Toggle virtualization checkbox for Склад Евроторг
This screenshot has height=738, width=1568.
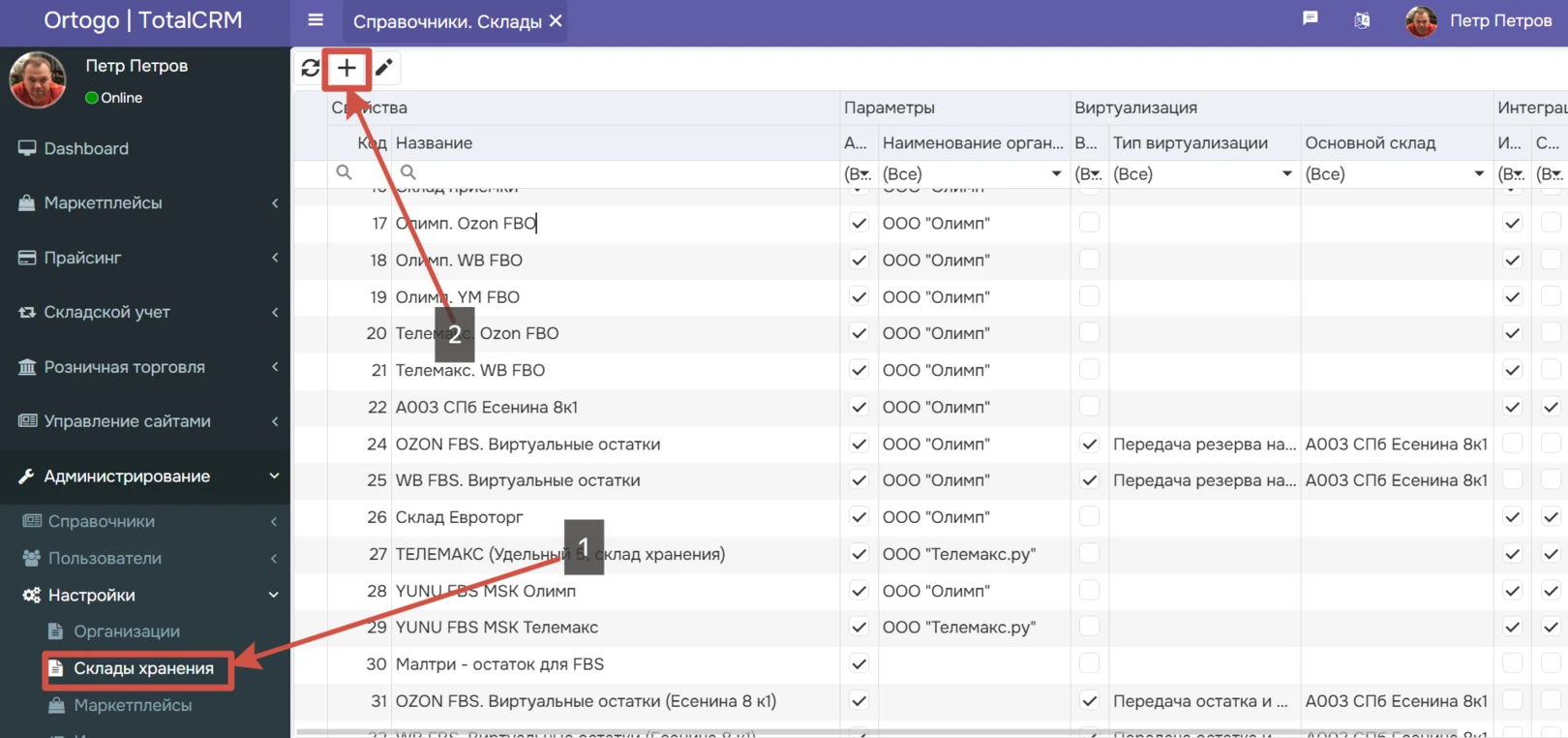point(1089,517)
